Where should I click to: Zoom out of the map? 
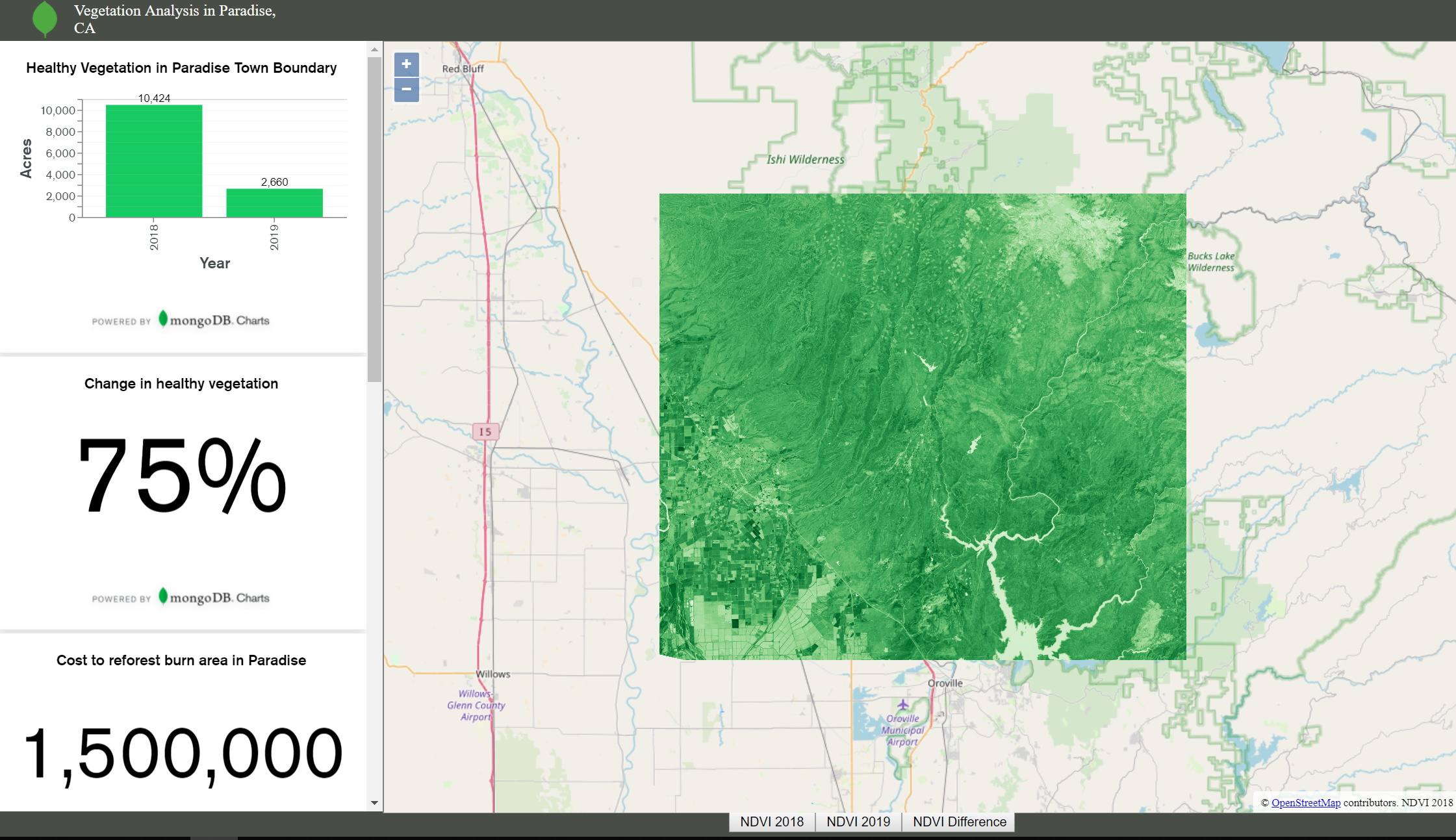[406, 90]
